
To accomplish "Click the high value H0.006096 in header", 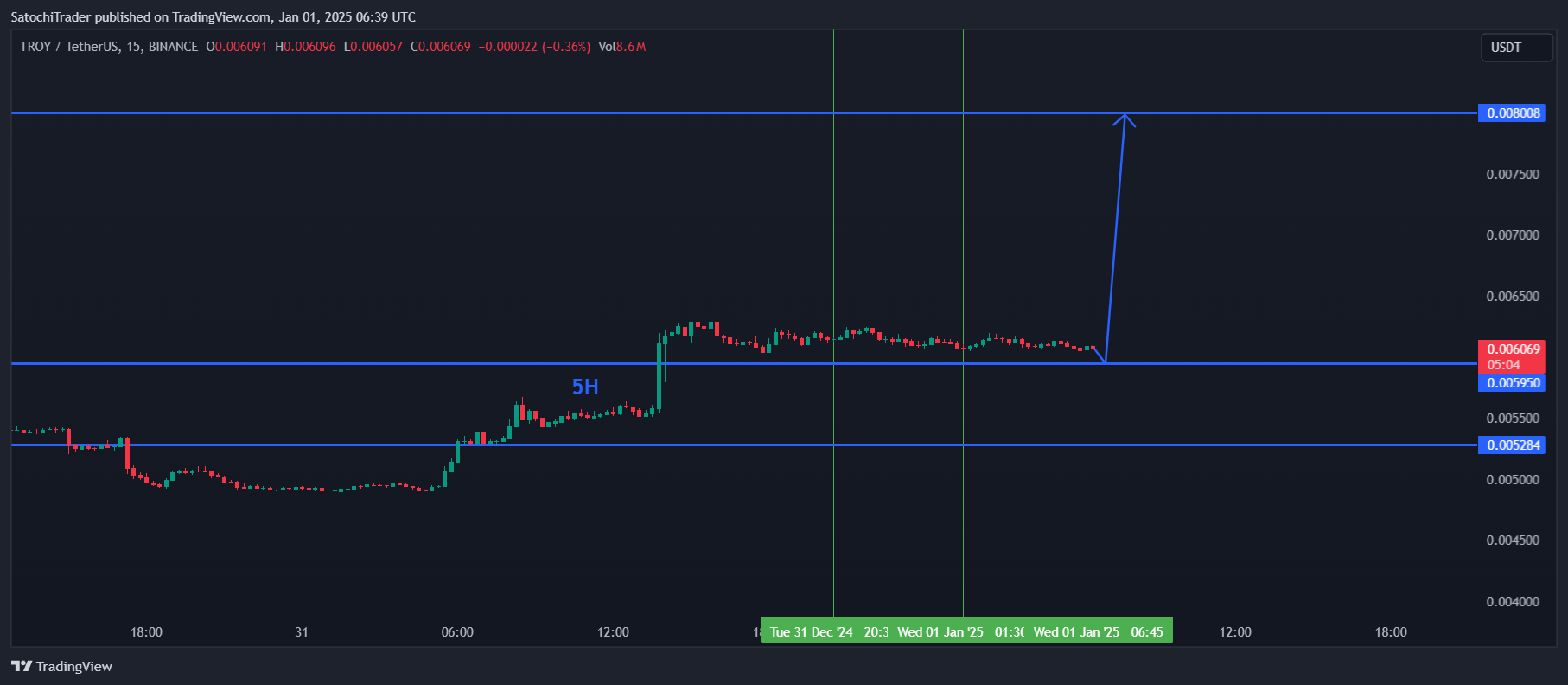I will coord(305,47).
